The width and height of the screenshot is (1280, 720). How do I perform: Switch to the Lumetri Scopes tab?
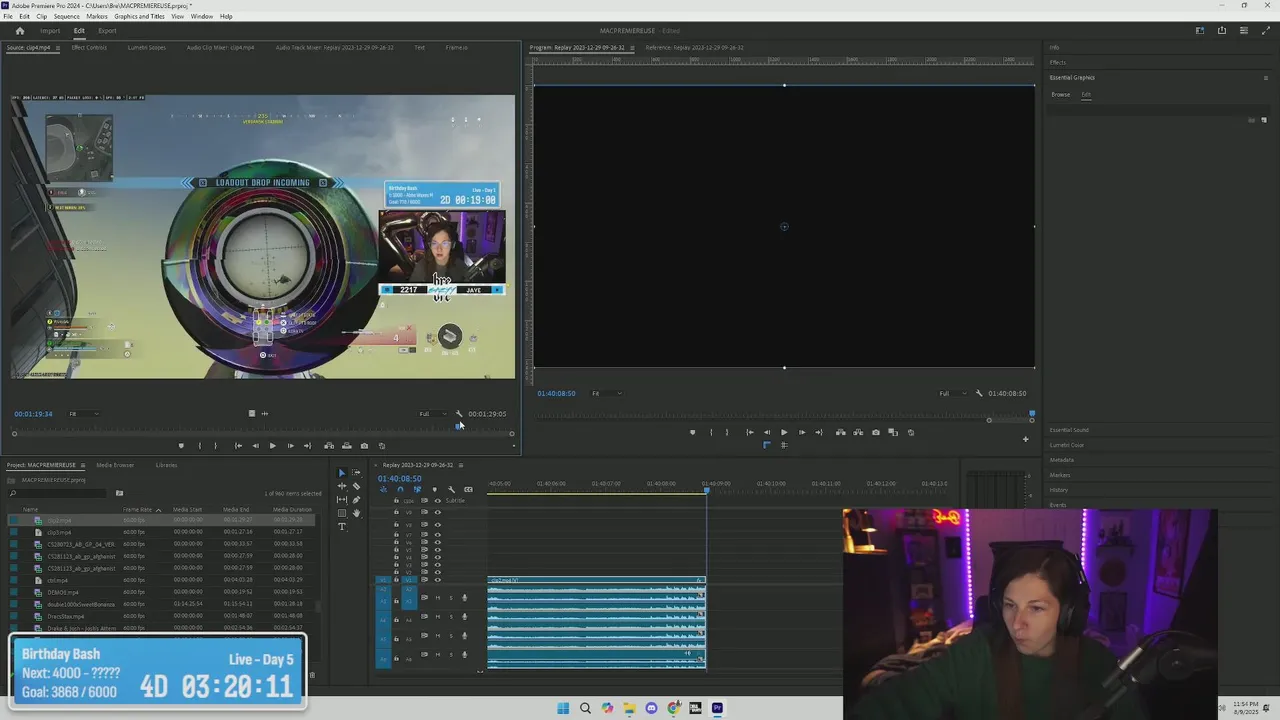point(147,48)
